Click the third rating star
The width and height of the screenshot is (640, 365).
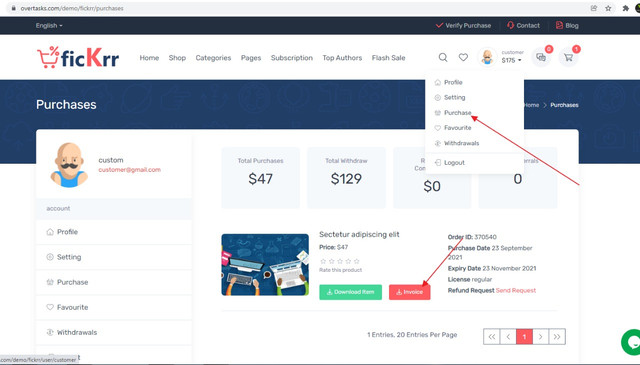point(340,261)
